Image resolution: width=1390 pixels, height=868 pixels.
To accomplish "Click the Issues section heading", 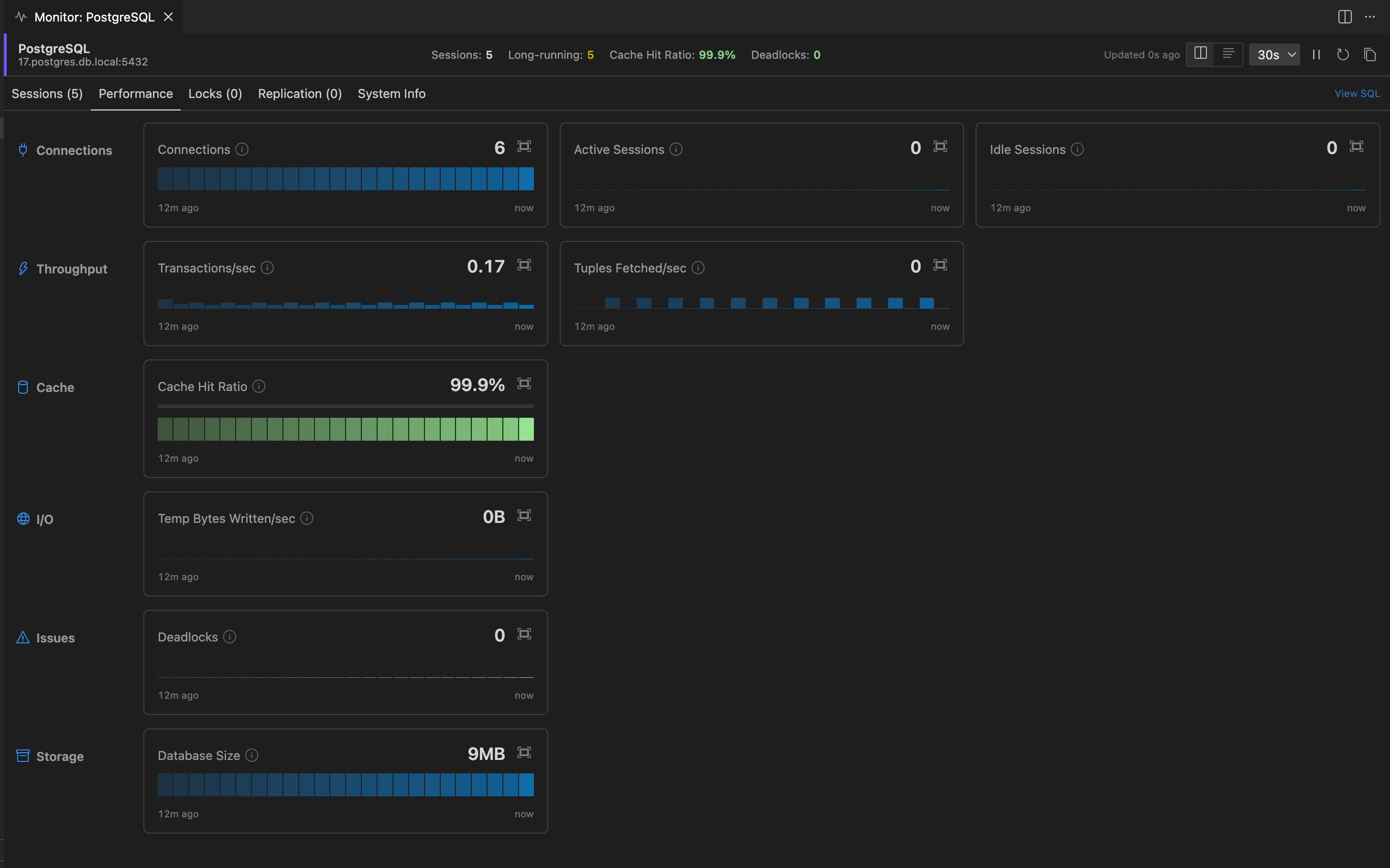I will tap(55, 638).
